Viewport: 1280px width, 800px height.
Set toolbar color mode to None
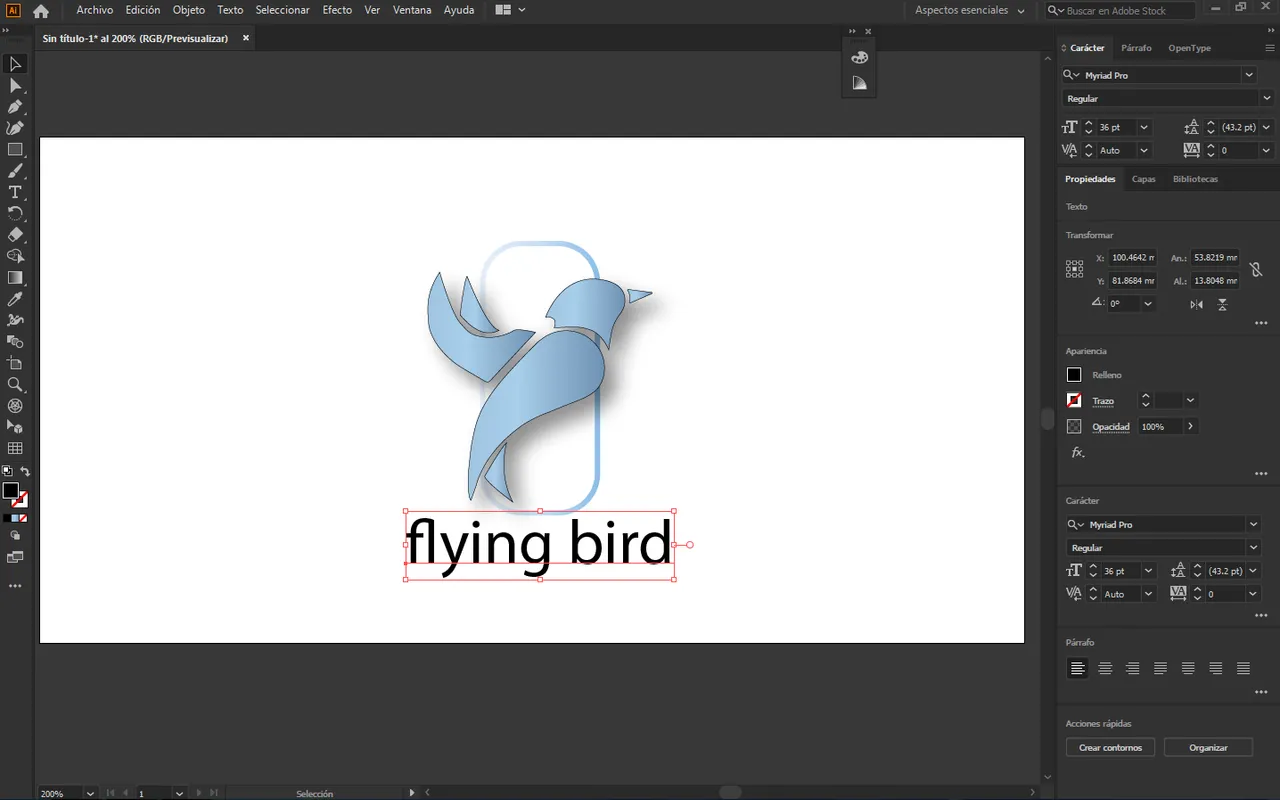tap(23, 518)
